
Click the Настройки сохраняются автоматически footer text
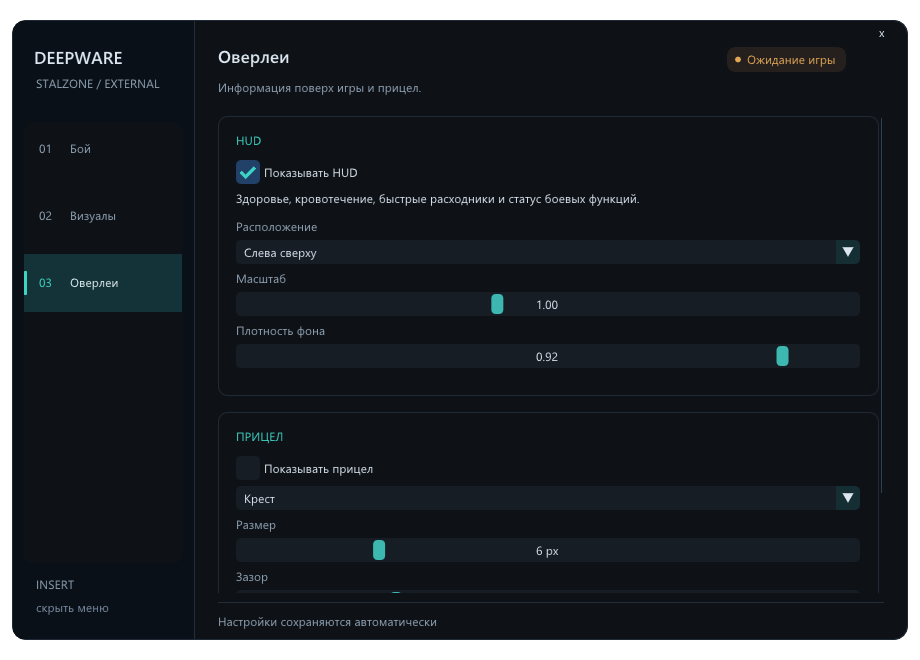coord(327,622)
